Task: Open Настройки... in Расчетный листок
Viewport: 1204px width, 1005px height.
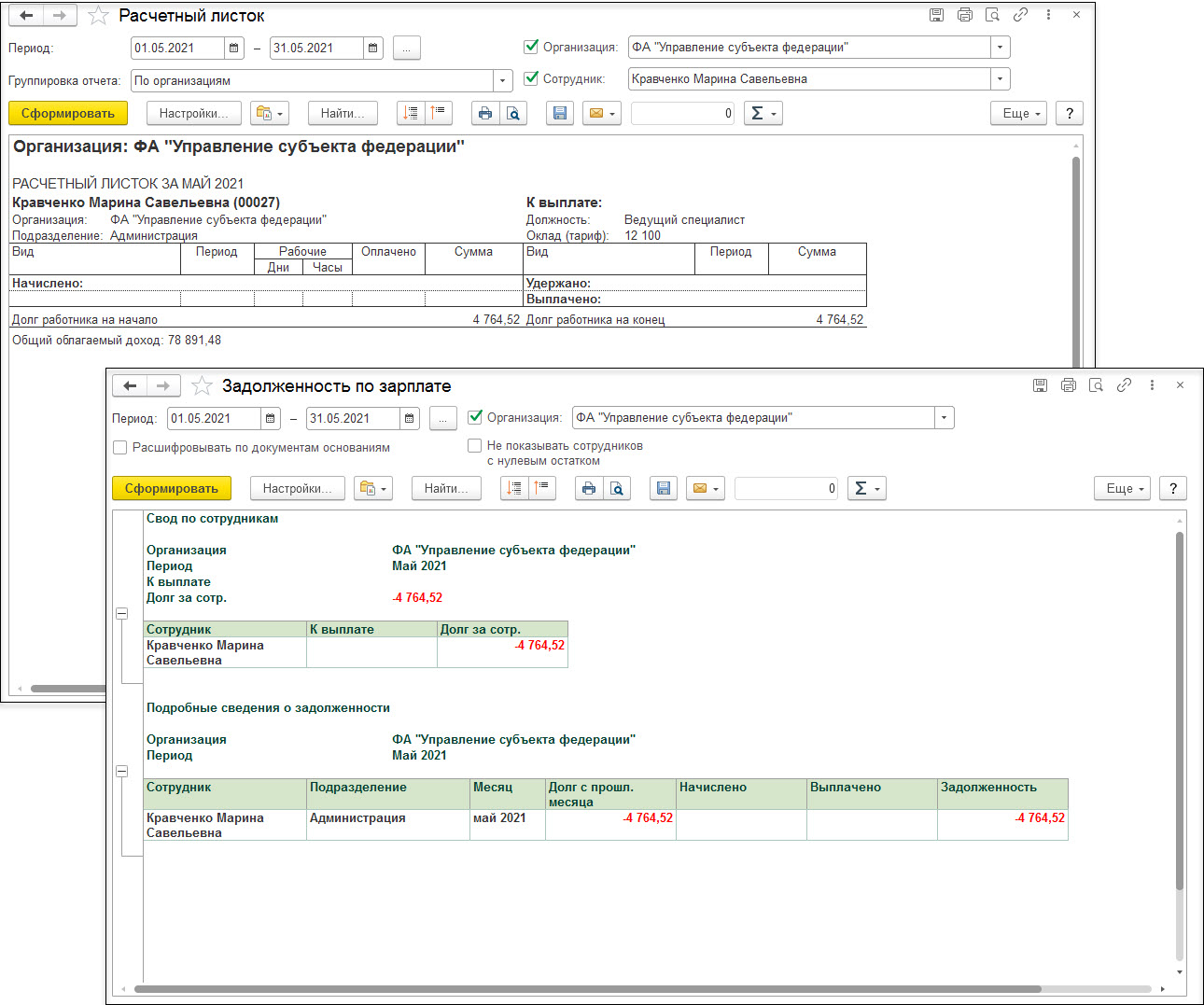Action: point(194,113)
